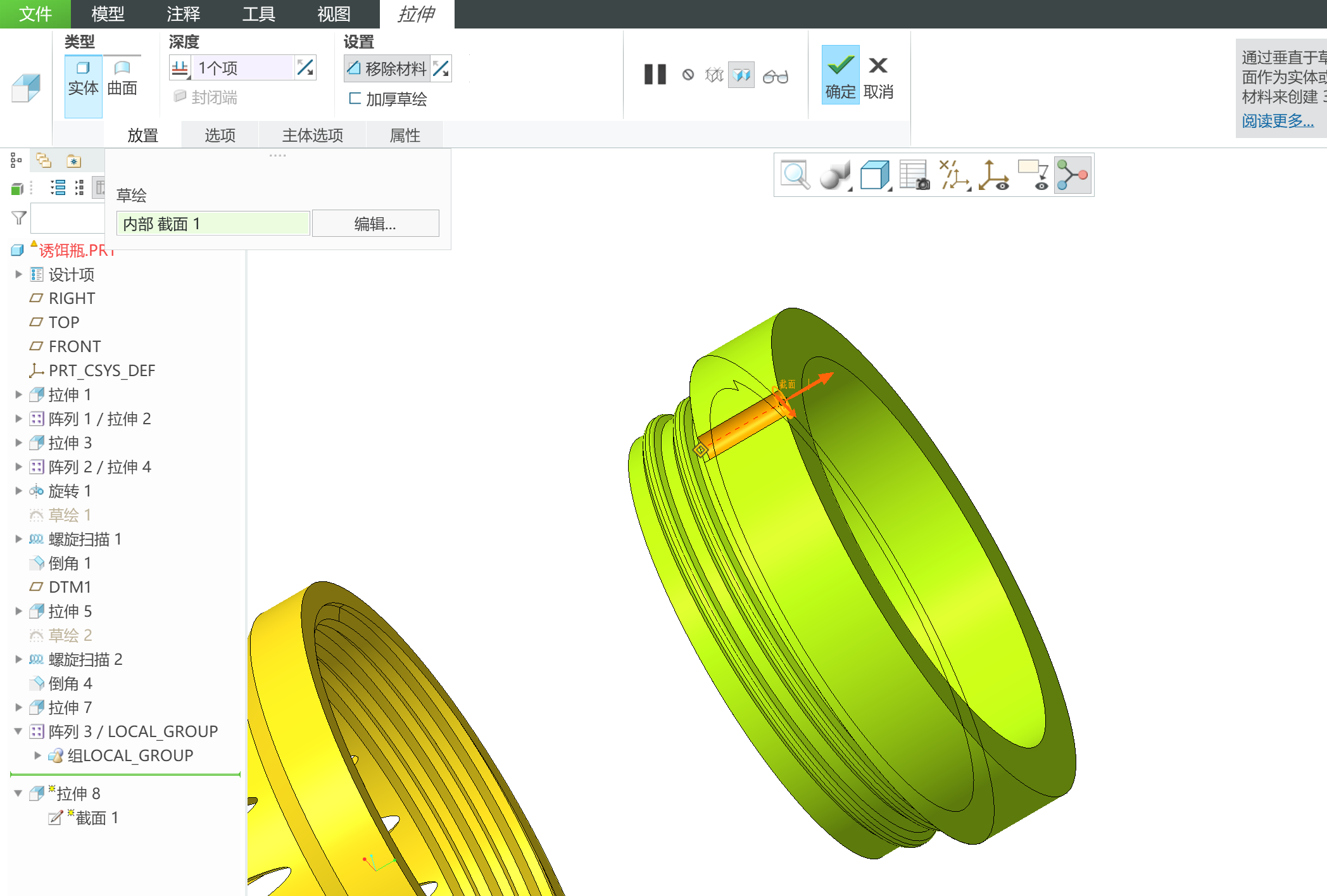The width and height of the screenshot is (1327, 896).
Task: Toggle the attached preview mode icon
Action: pos(741,75)
